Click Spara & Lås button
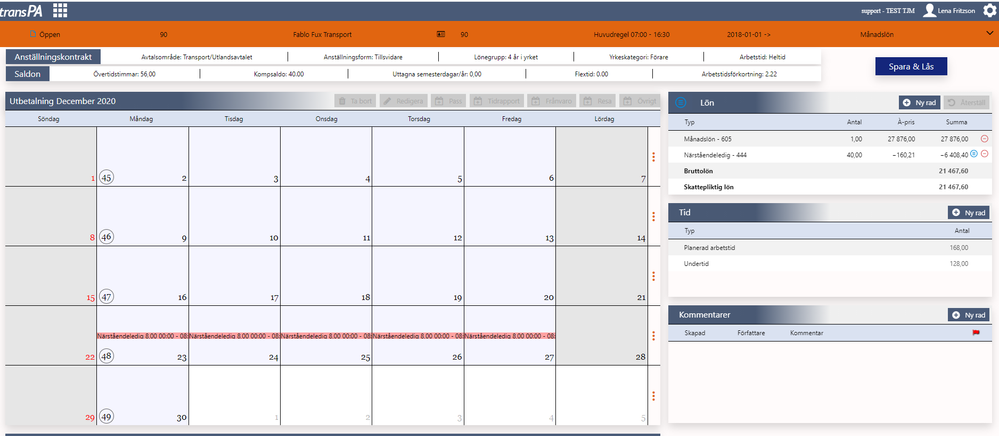Viewport: 999px width, 436px height. pos(911,66)
